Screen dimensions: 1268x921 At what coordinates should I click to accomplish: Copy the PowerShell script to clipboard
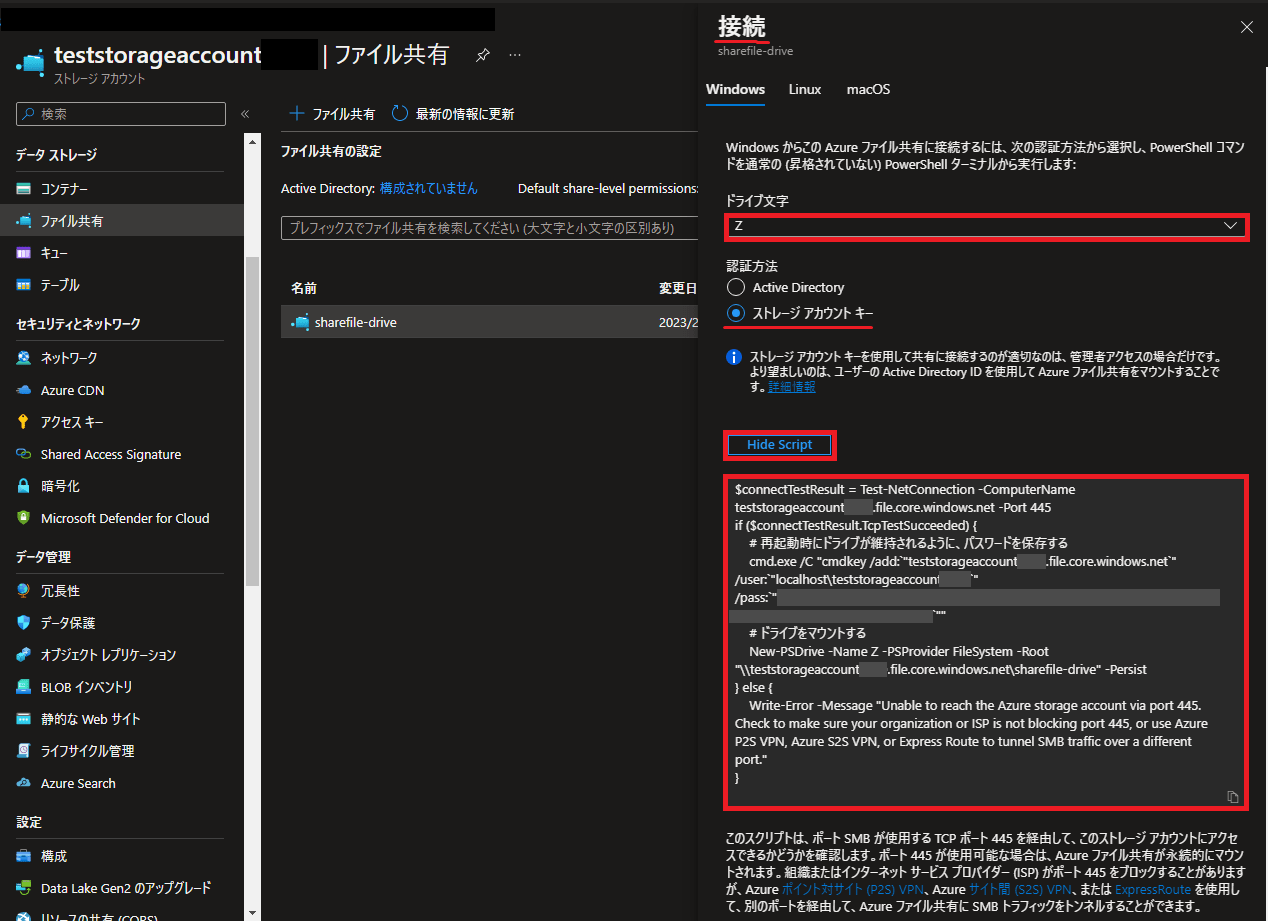[1233, 797]
